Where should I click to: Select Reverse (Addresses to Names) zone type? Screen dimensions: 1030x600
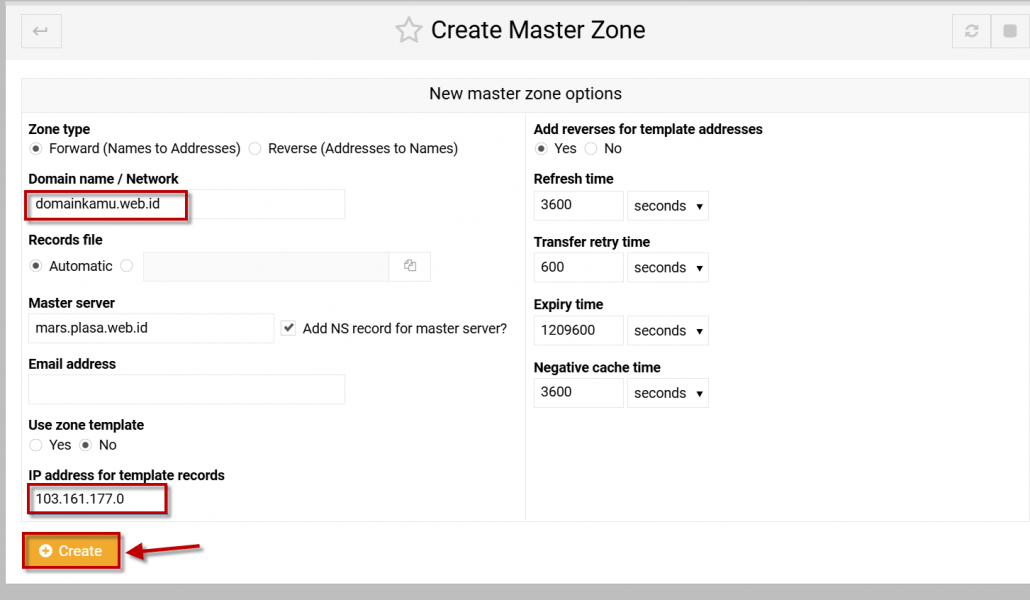pyautogui.click(x=256, y=149)
